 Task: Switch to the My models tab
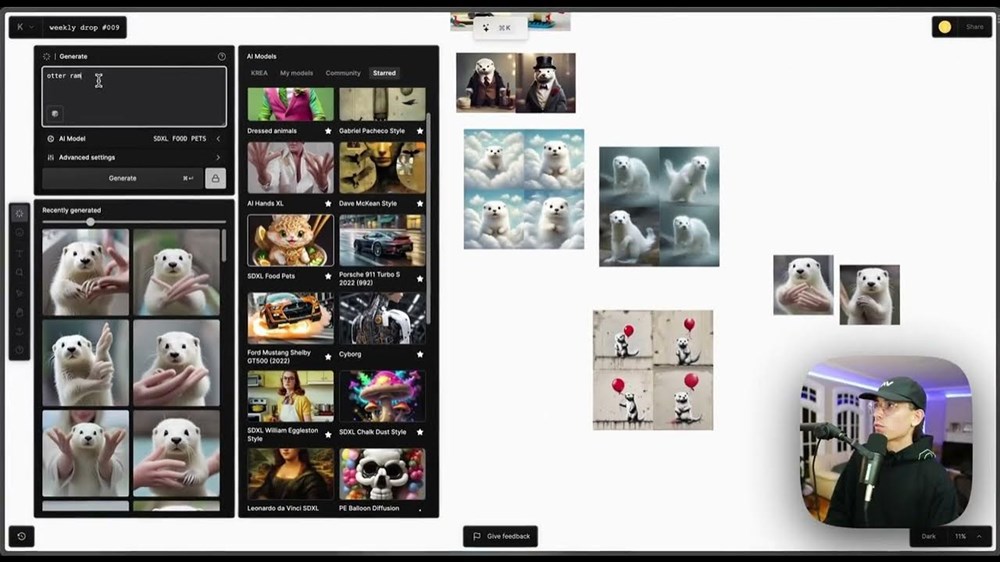[x=297, y=73]
